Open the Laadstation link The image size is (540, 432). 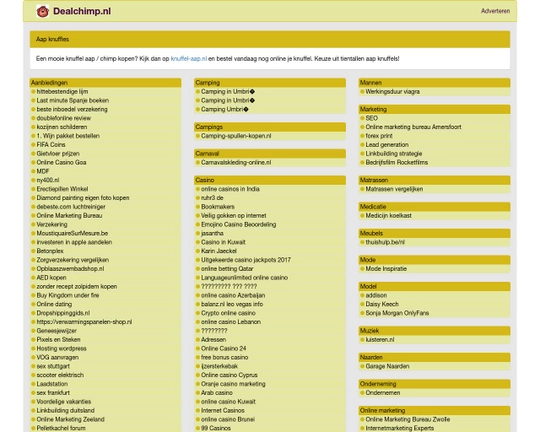(x=52, y=384)
